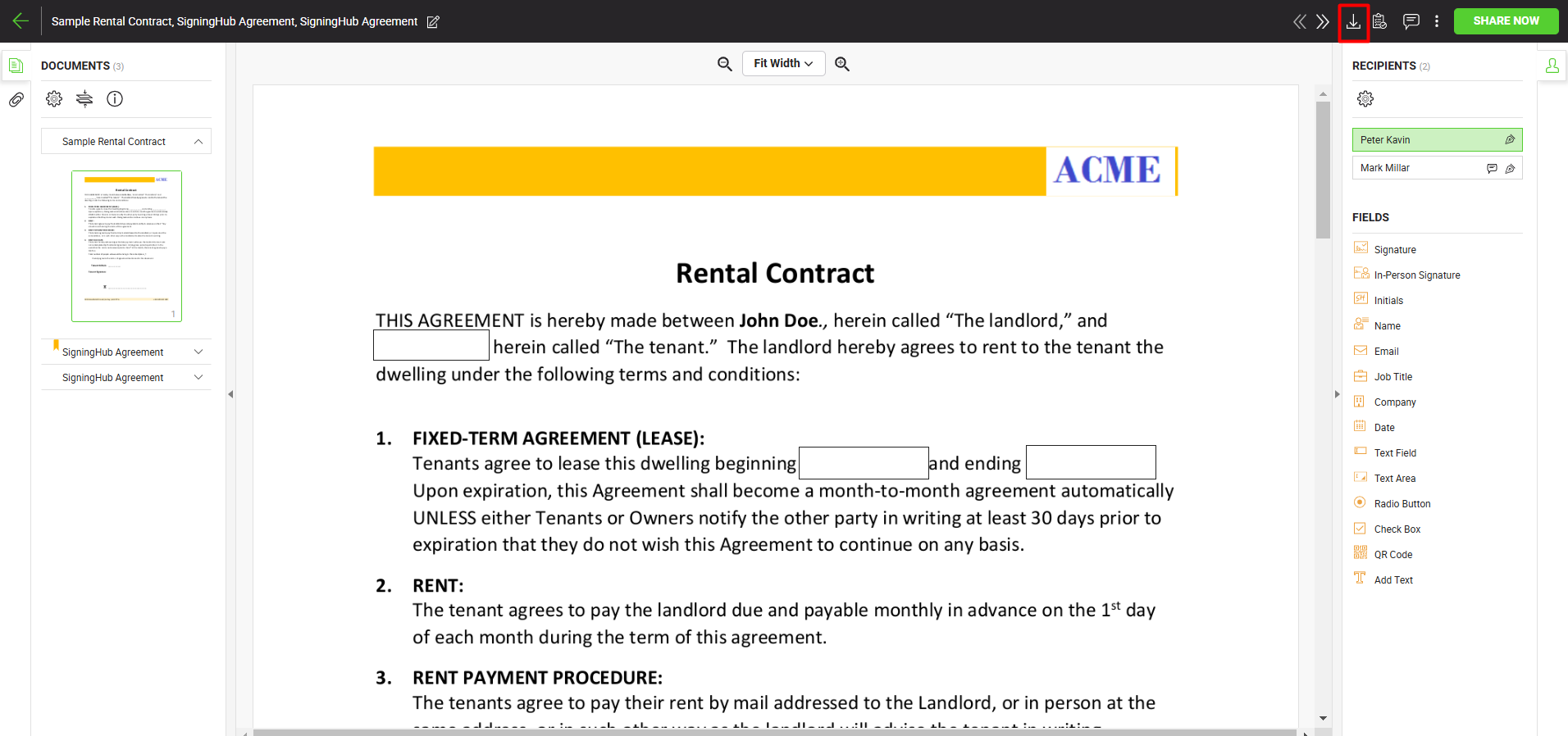1568x736 pixels.
Task: Open the attachments paperclip icon
Action: [x=16, y=100]
